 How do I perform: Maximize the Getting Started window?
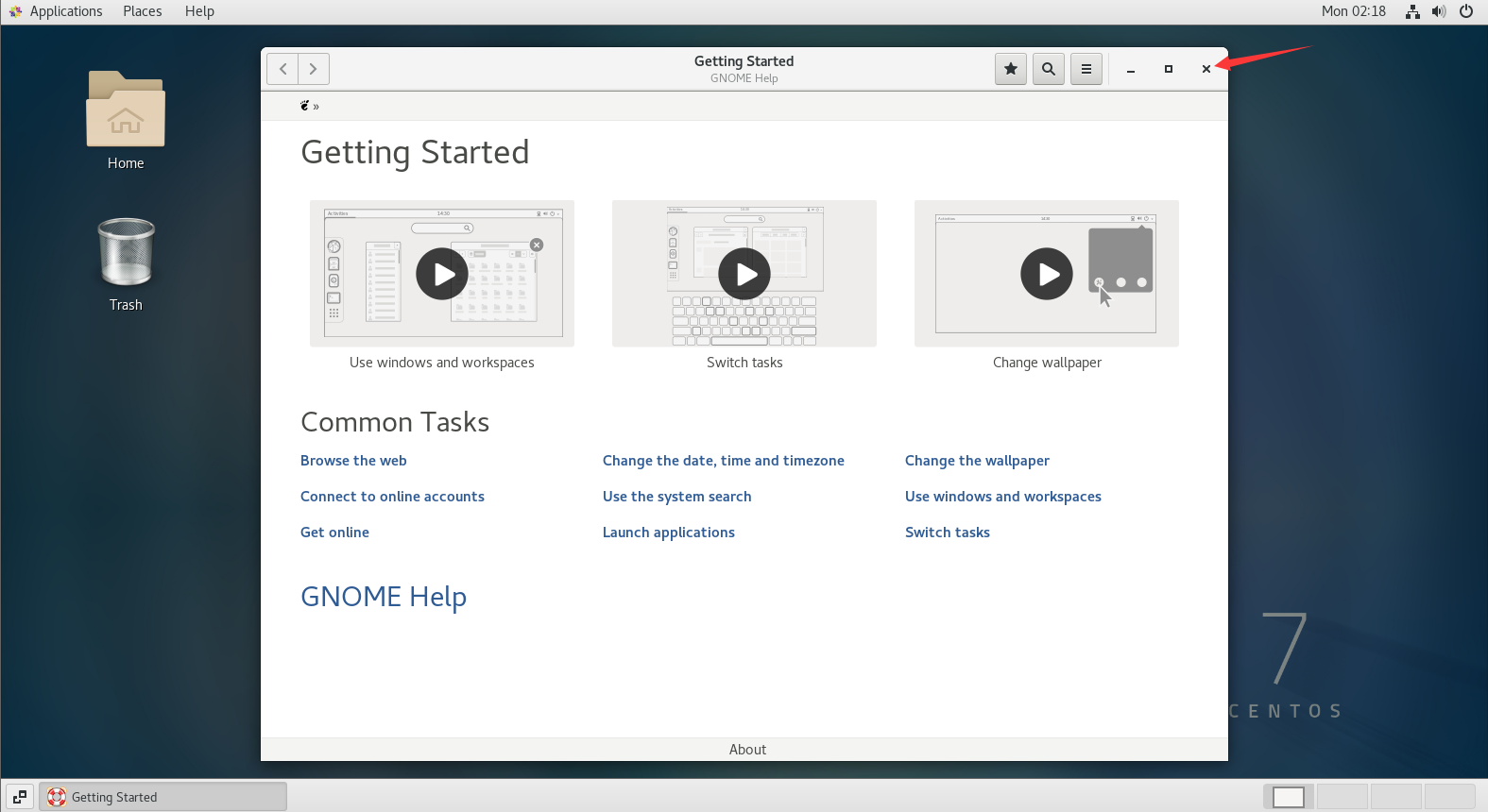click(x=1169, y=69)
